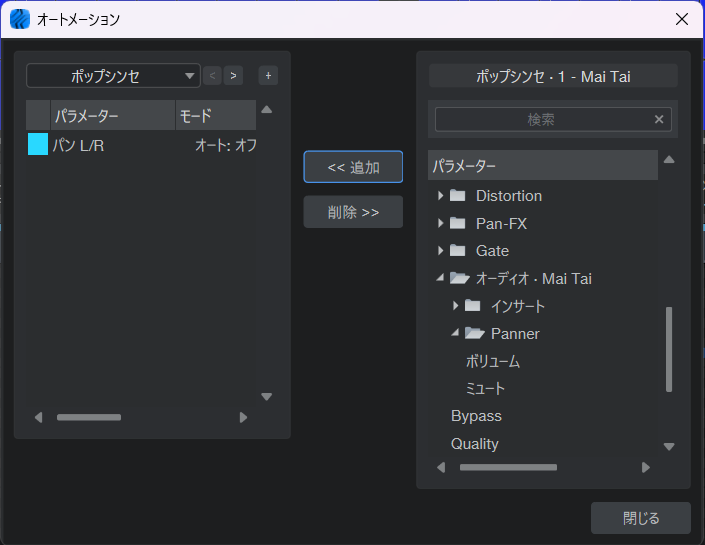Select the Gate tree item

click(492, 251)
